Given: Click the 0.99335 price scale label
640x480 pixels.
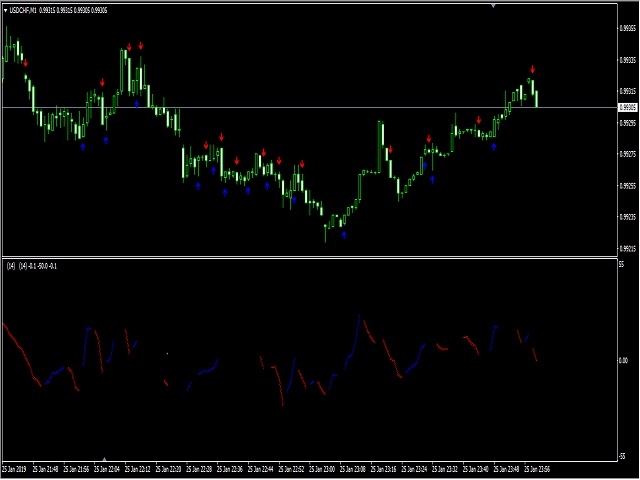Looking at the screenshot, I should [x=628, y=60].
